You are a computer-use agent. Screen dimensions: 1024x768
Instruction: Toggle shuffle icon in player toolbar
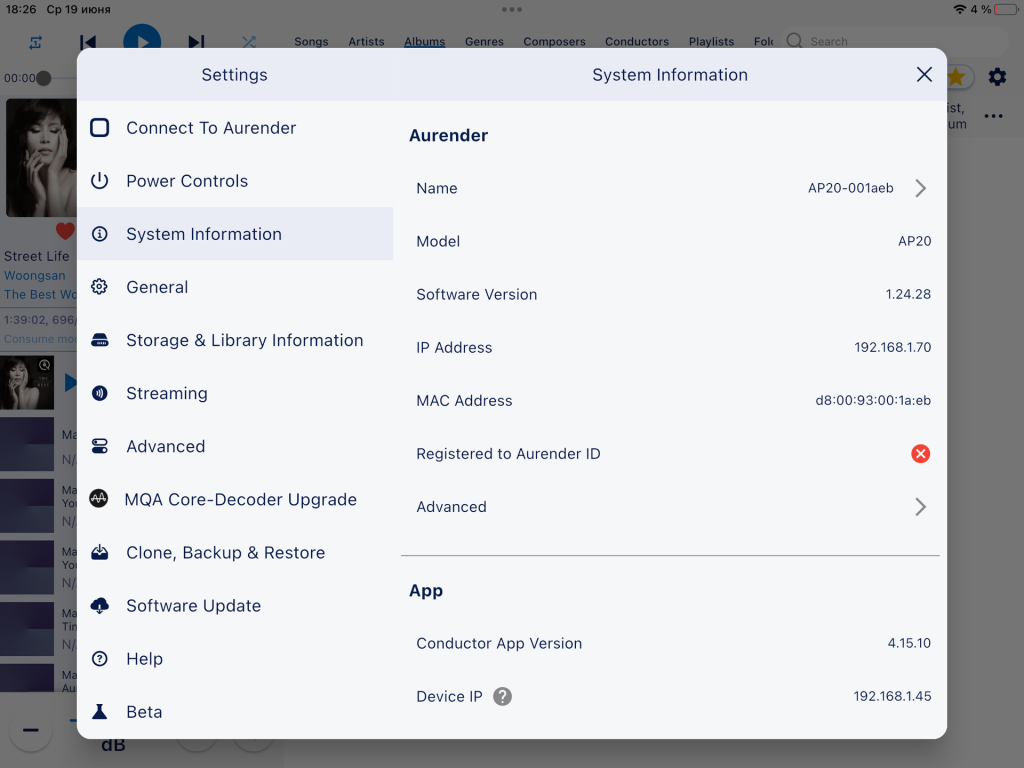point(249,42)
